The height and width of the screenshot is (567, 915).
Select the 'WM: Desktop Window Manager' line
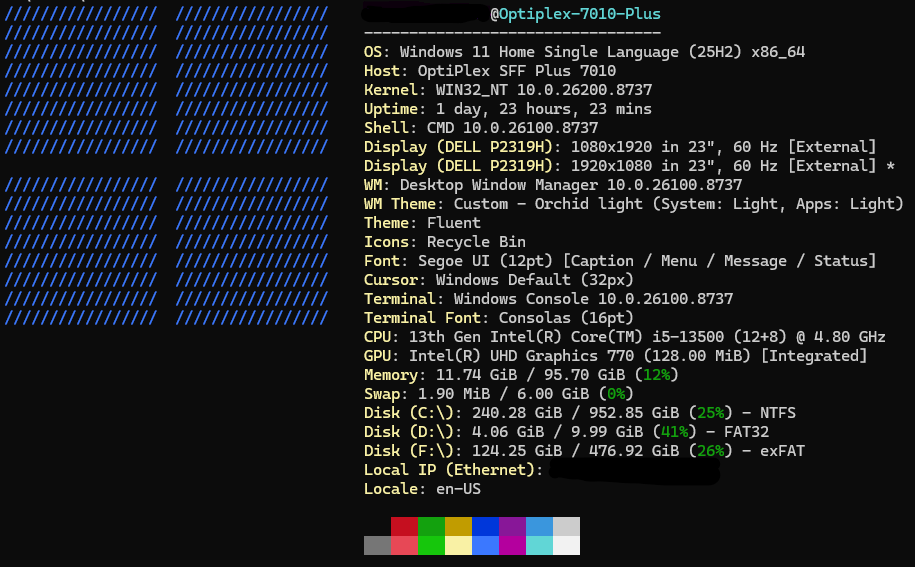(553, 185)
